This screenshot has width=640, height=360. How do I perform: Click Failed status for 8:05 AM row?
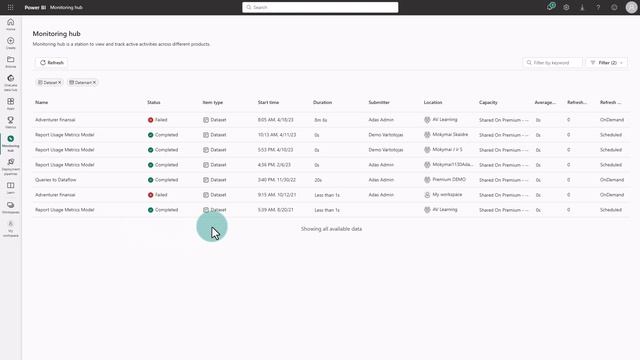pos(158,120)
